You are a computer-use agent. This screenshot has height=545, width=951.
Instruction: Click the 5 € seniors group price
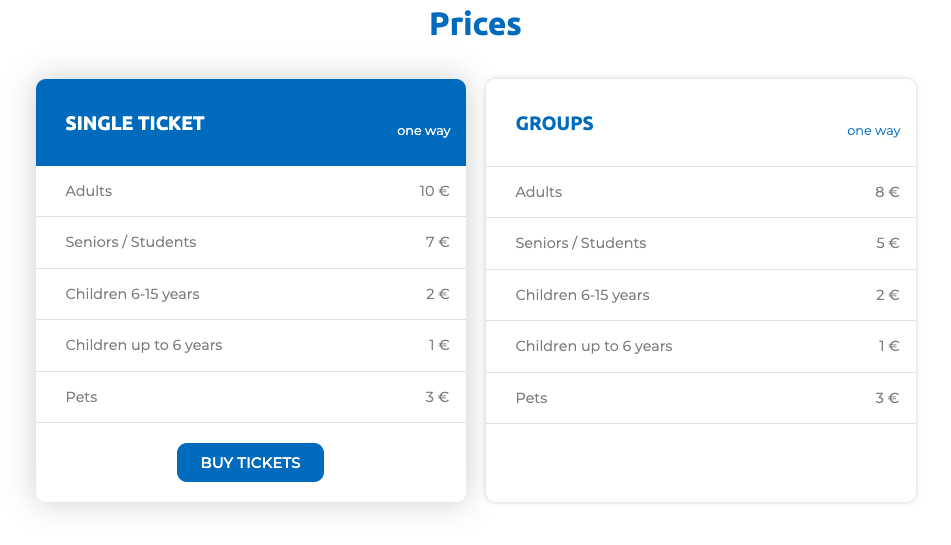pyautogui.click(x=887, y=243)
